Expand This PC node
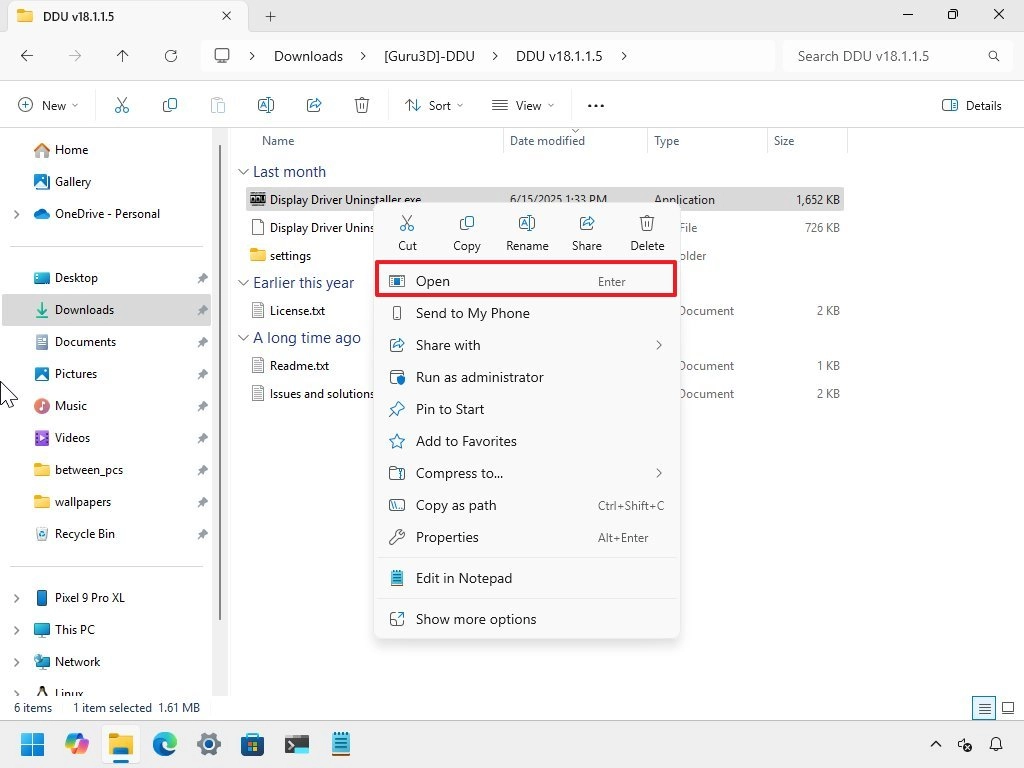Image resolution: width=1024 pixels, height=768 pixels. [x=16, y=630]
